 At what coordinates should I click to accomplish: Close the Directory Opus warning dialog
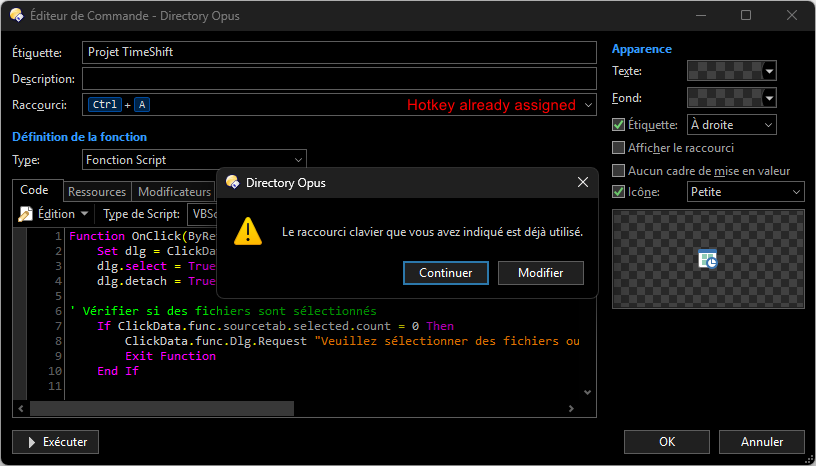click(582, 183)
